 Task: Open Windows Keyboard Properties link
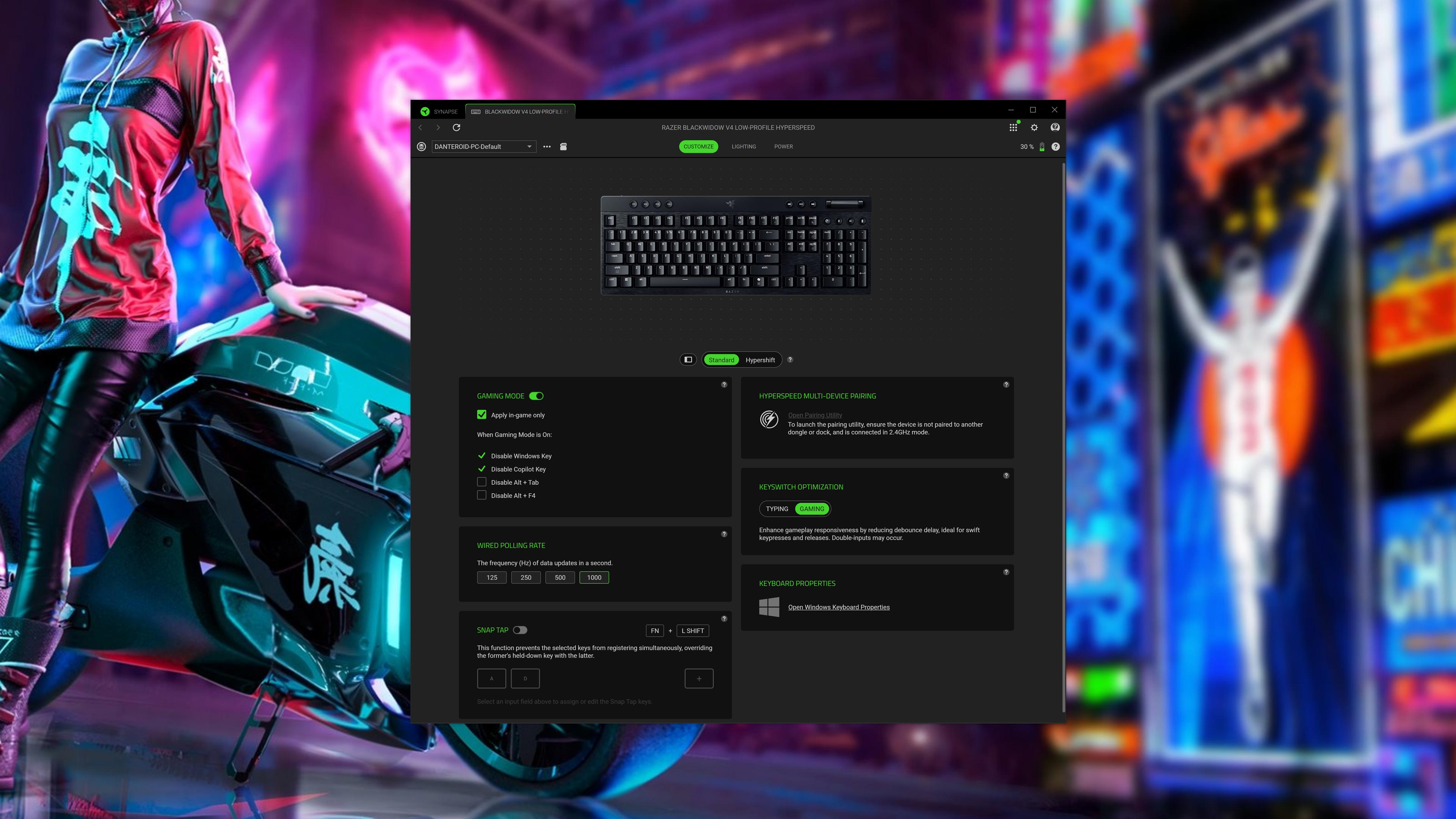[839, 607]
